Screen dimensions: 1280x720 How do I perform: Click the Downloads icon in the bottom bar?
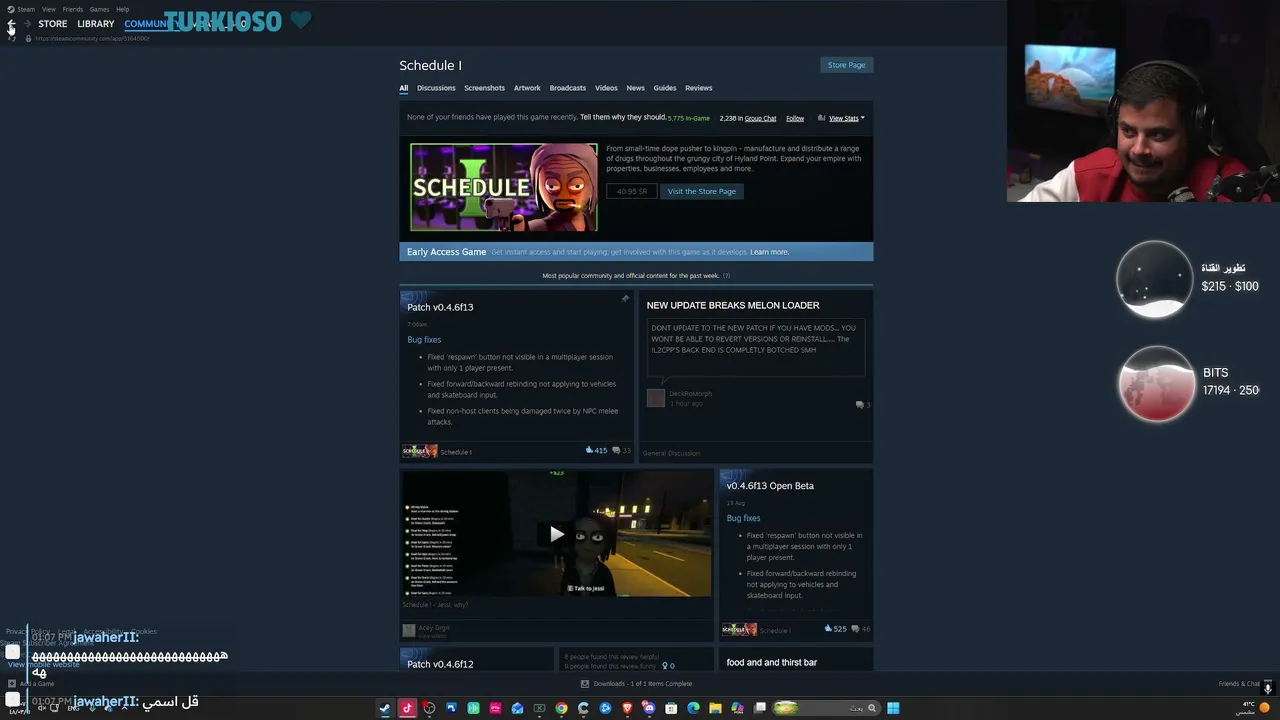coord(585,684)
